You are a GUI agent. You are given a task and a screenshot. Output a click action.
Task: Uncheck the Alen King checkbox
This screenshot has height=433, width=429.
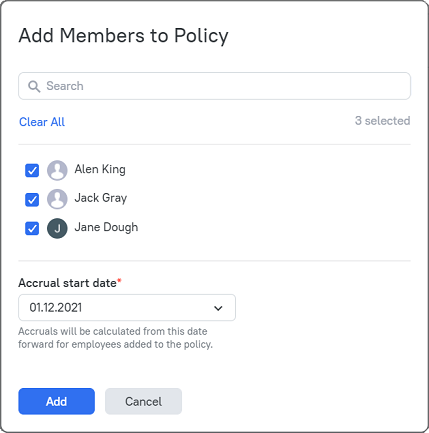tap(32, 171)
